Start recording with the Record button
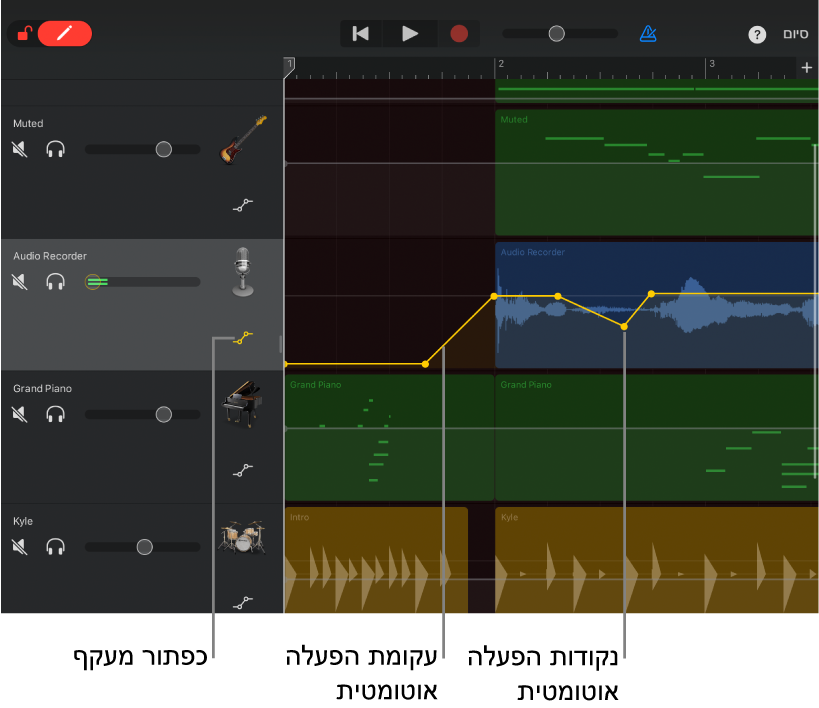The image size is (819, 708). 459,33
